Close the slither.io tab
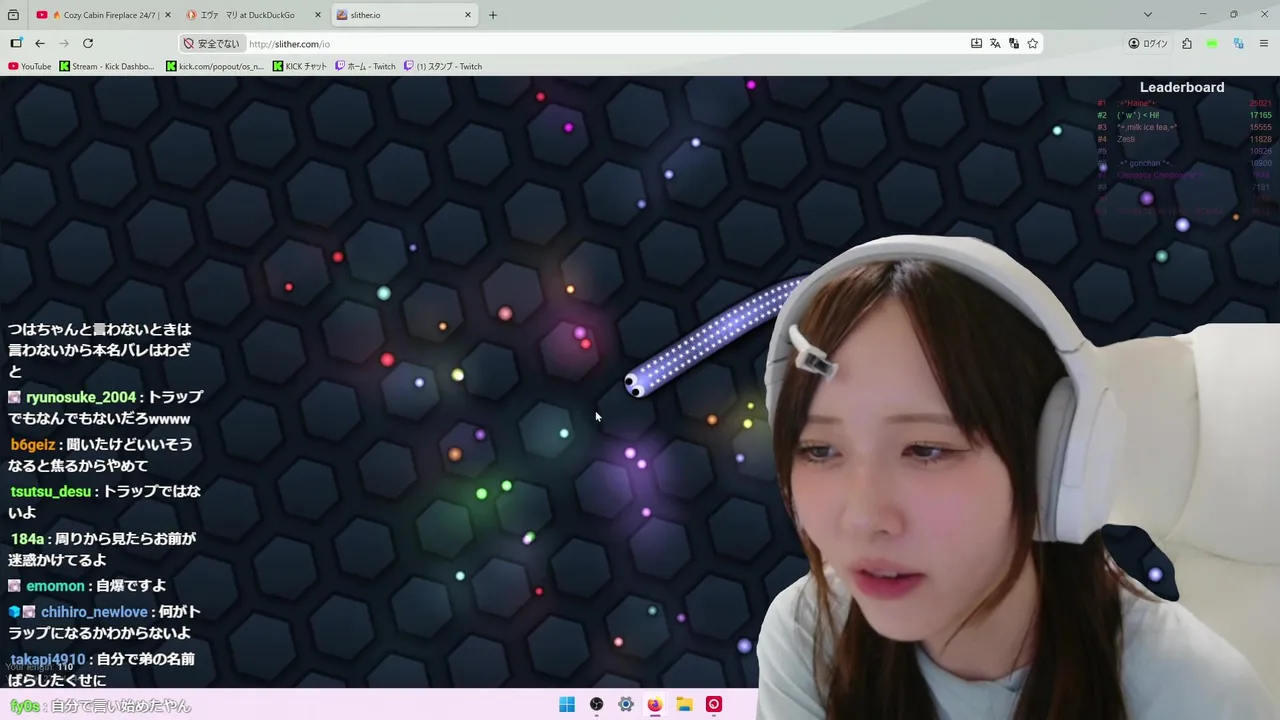 pos(468,15)
